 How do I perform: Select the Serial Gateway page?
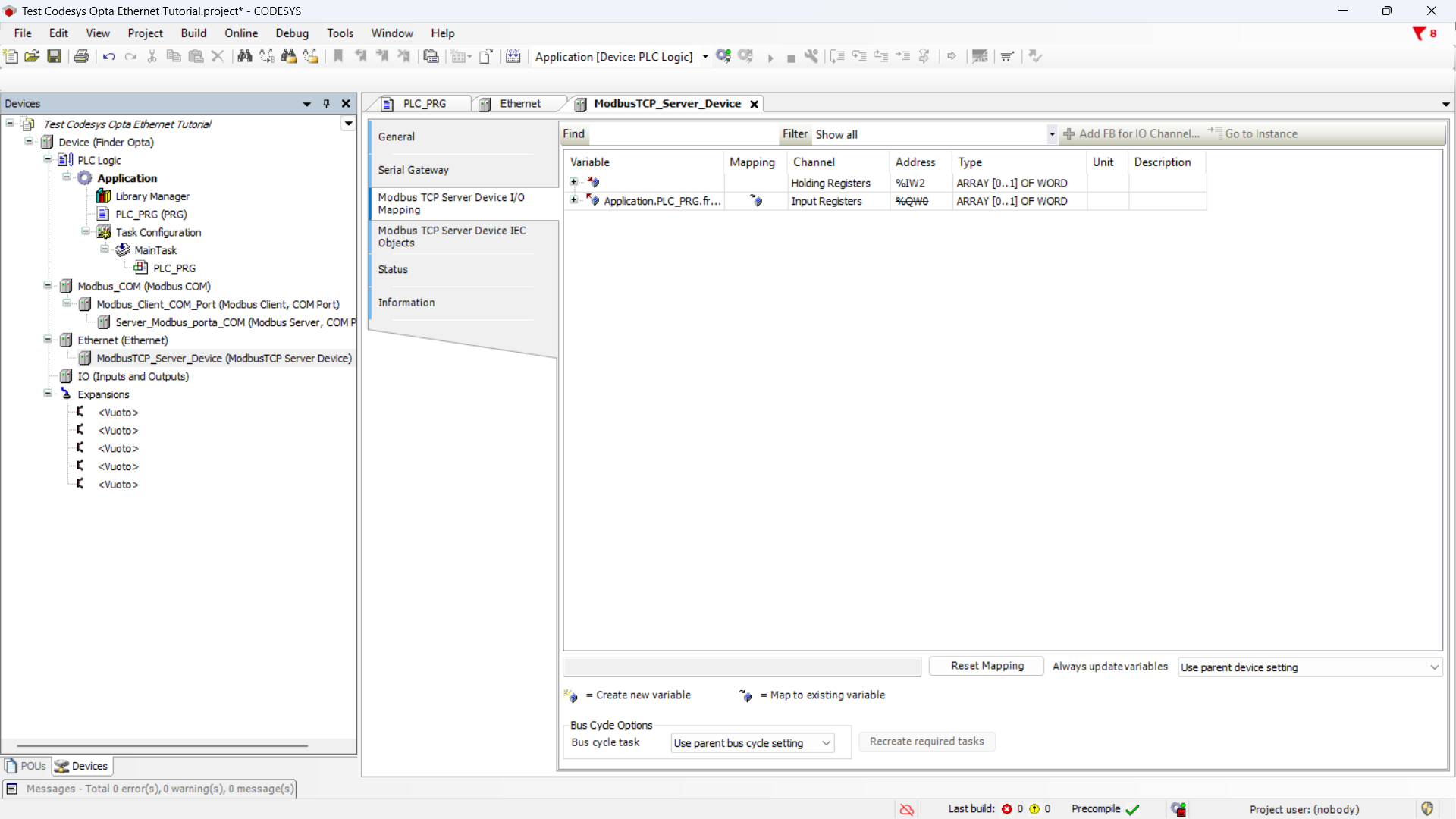point(413,170)
